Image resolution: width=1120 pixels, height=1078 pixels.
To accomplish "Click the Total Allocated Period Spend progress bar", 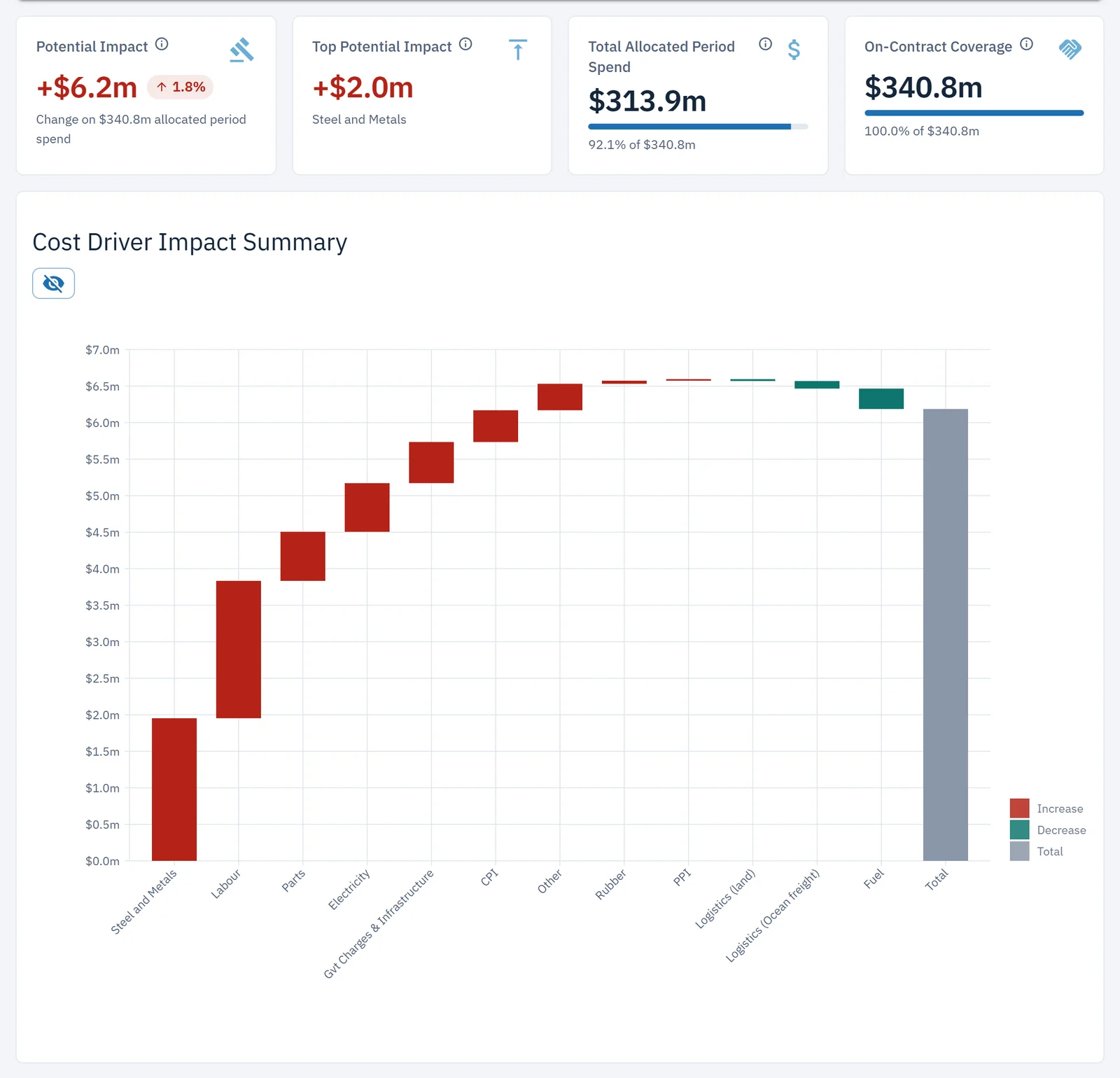I will click(698, 127).
